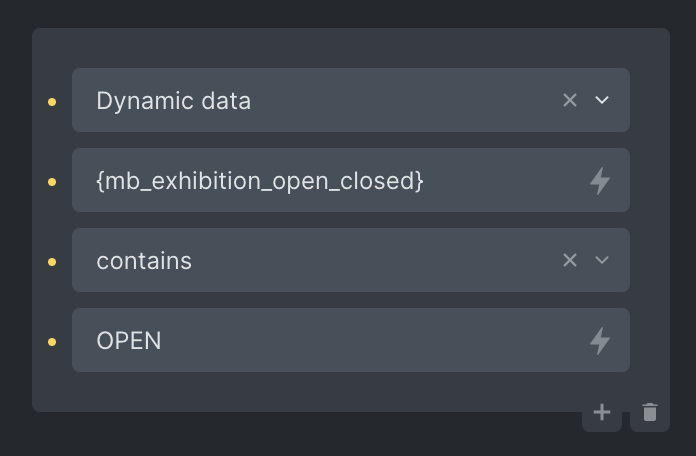Viewport: 696px width, 456px height.
Task: Click yellow dot beside mb_exhibition_open_closed field
Action: pyautogui.click(x=52, y=182)
